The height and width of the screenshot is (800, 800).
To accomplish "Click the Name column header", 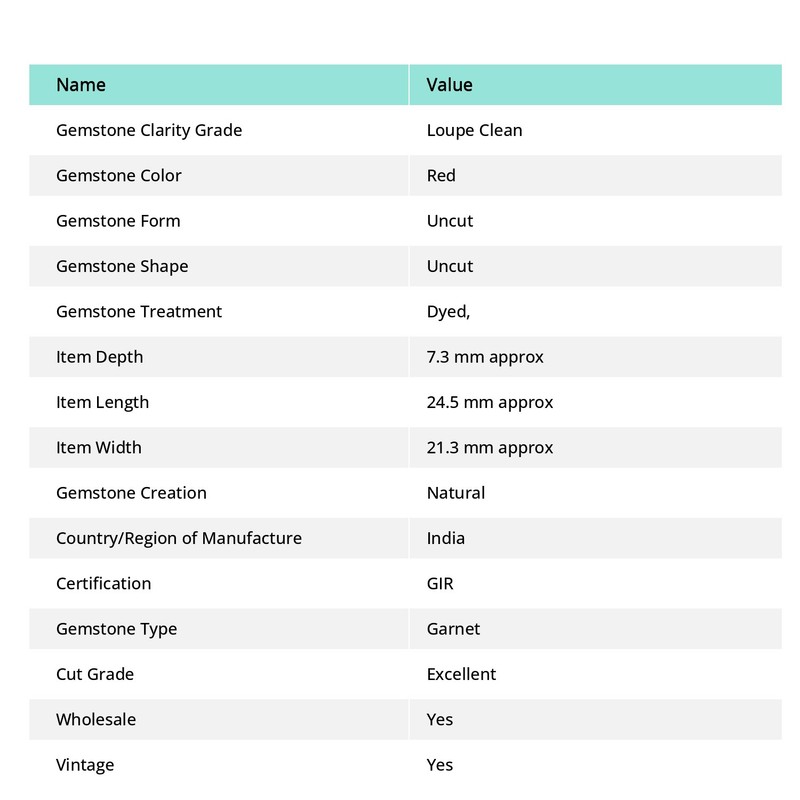I will pos(81,85).
